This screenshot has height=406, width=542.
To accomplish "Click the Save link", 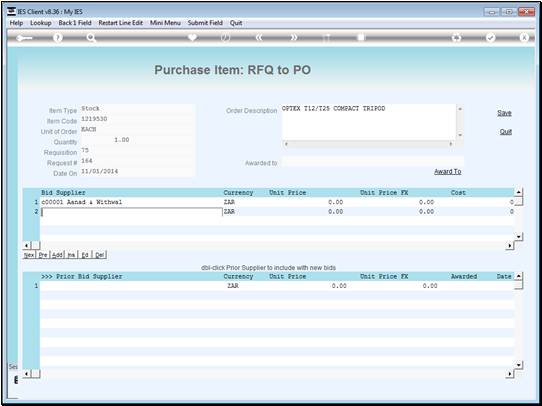I will [504, 113].
